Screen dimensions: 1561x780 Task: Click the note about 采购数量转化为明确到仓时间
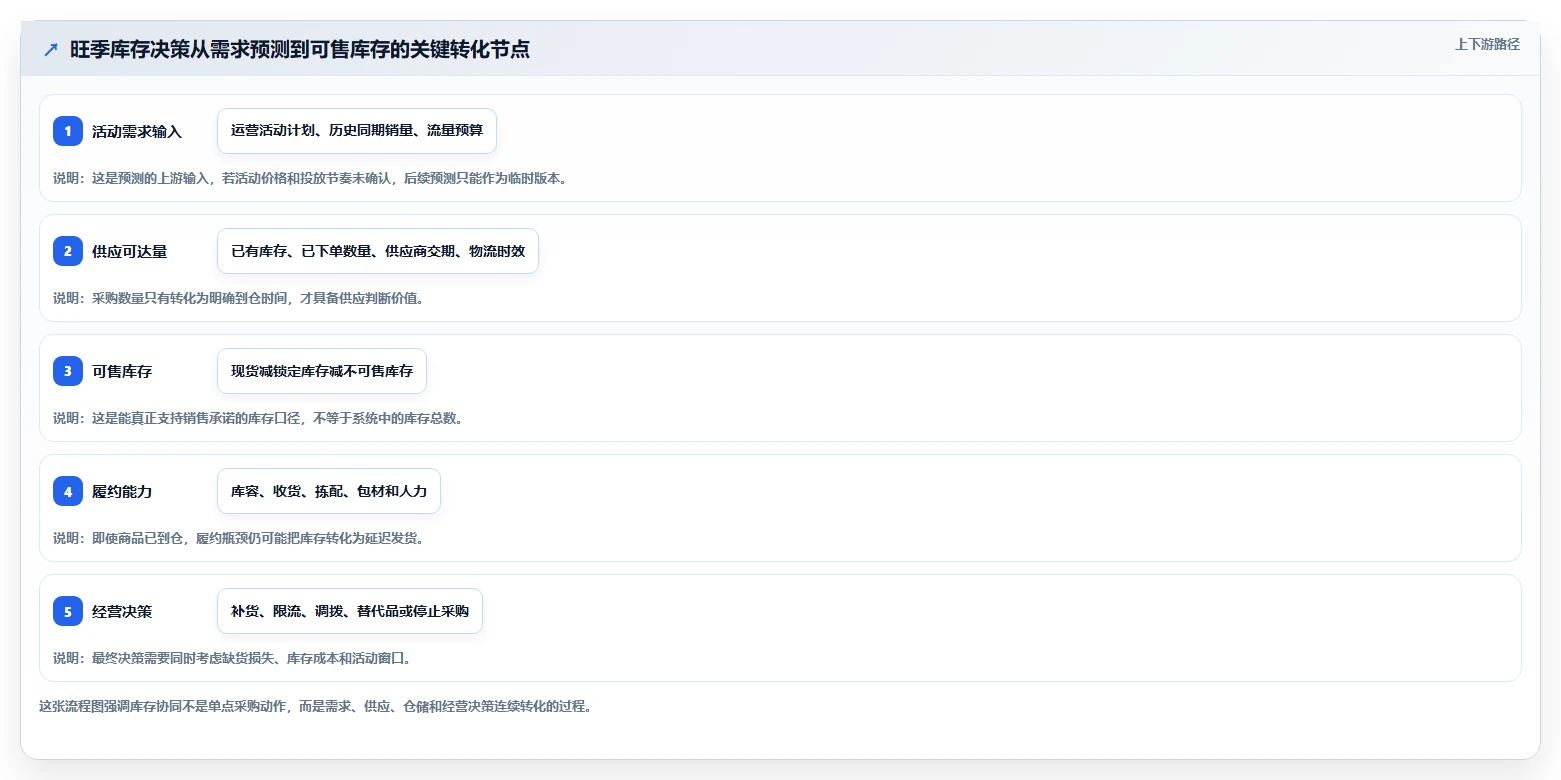pos(238,298)
